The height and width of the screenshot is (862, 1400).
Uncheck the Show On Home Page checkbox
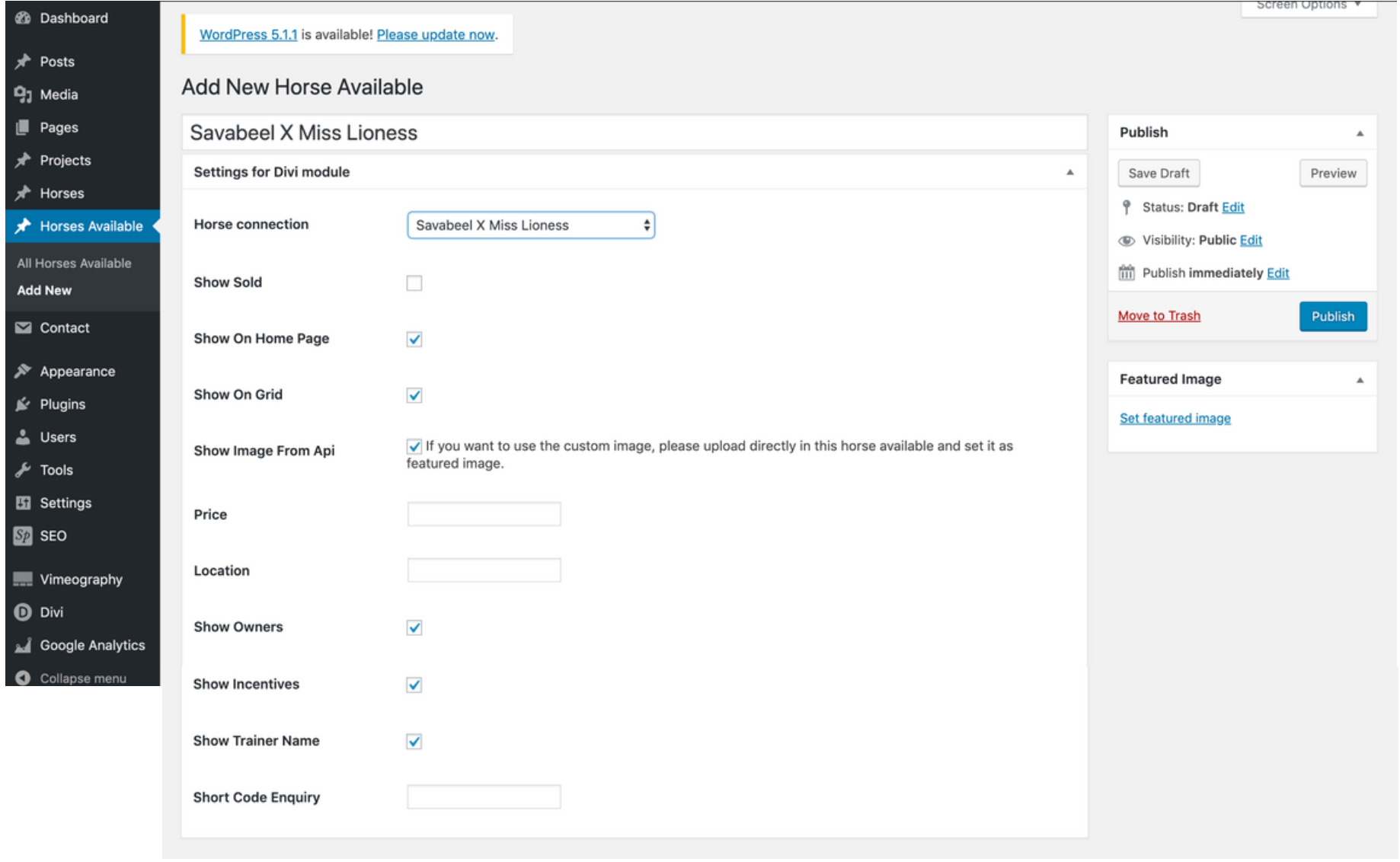pos(414,340)
